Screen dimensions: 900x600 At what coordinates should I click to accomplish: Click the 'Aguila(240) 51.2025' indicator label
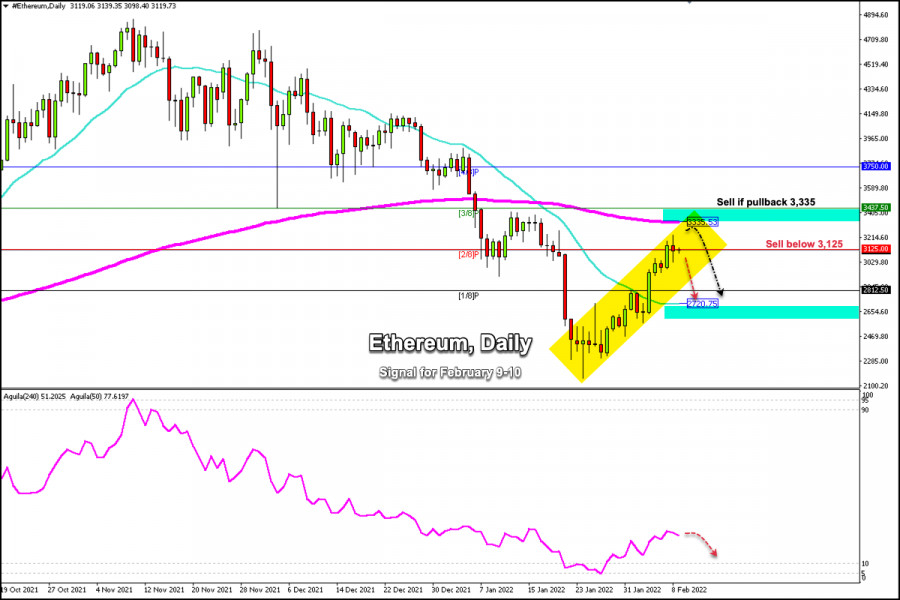click(x=34, y=396)
